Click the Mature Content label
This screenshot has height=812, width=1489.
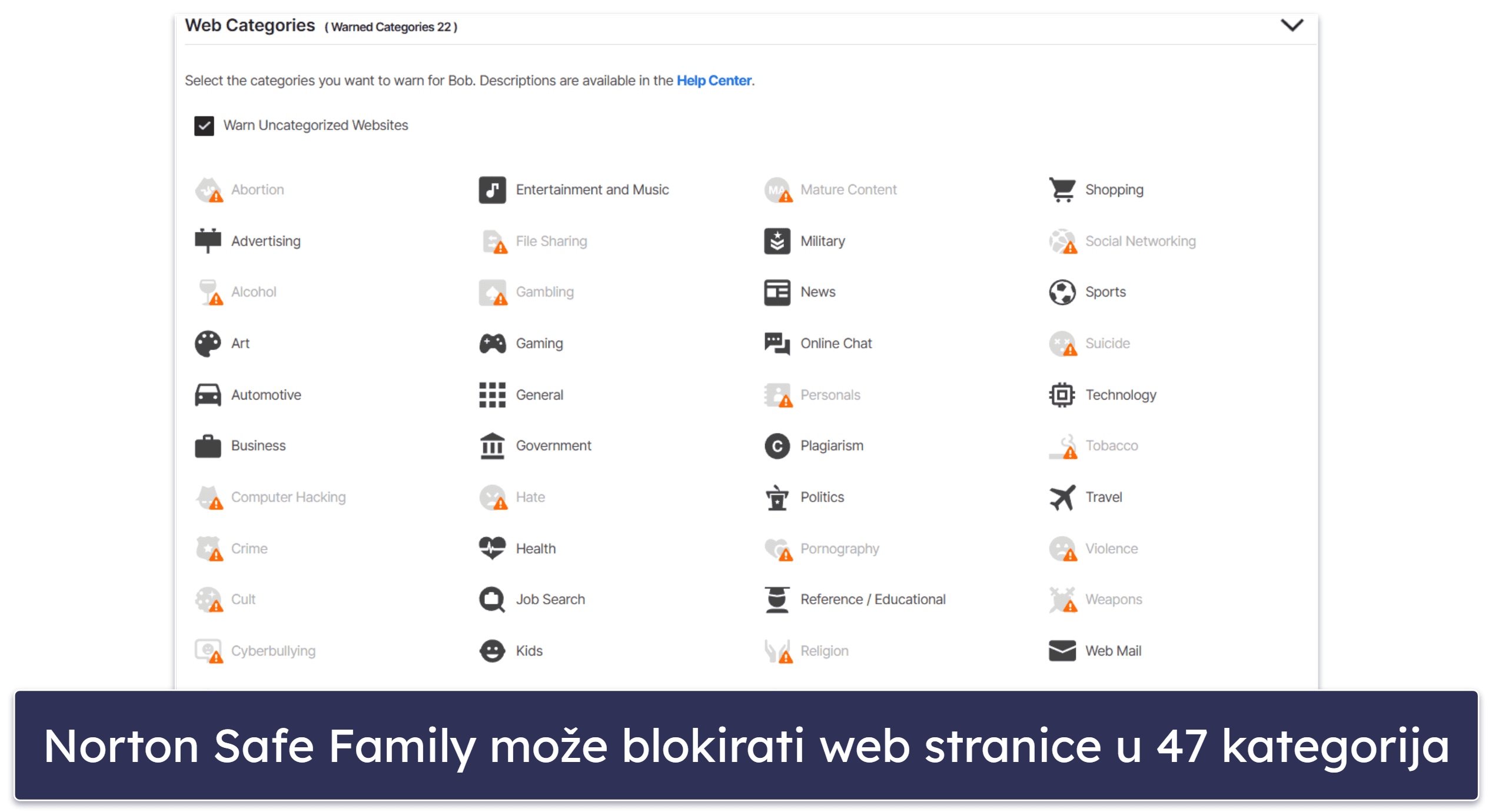pos(848,190)
